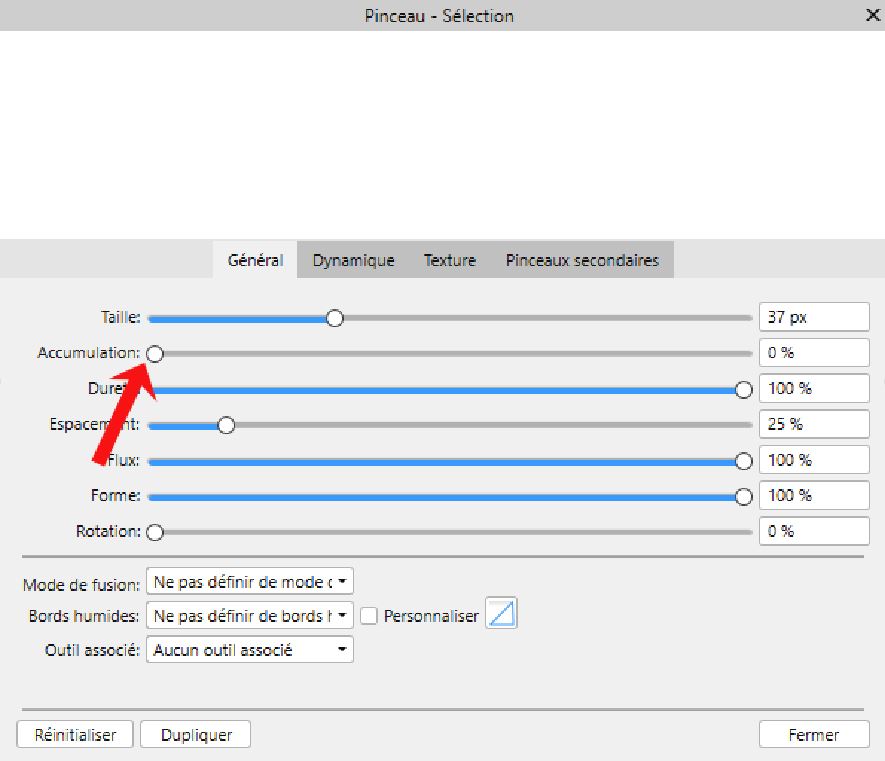Click the Dureté value field
Screen dimensions: 885x761
pyautogui.click(x=814, y=388)
